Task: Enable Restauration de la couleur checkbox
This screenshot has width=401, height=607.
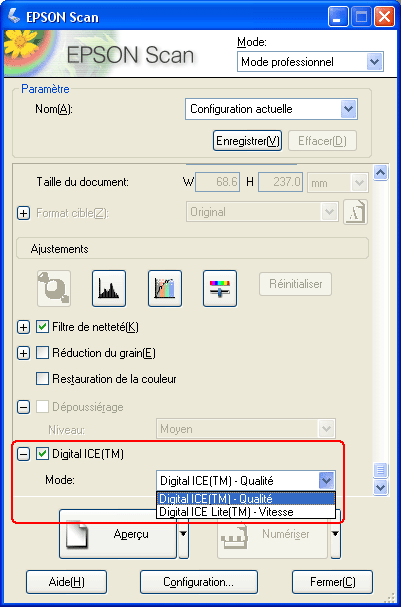Action: click(42, 378)
